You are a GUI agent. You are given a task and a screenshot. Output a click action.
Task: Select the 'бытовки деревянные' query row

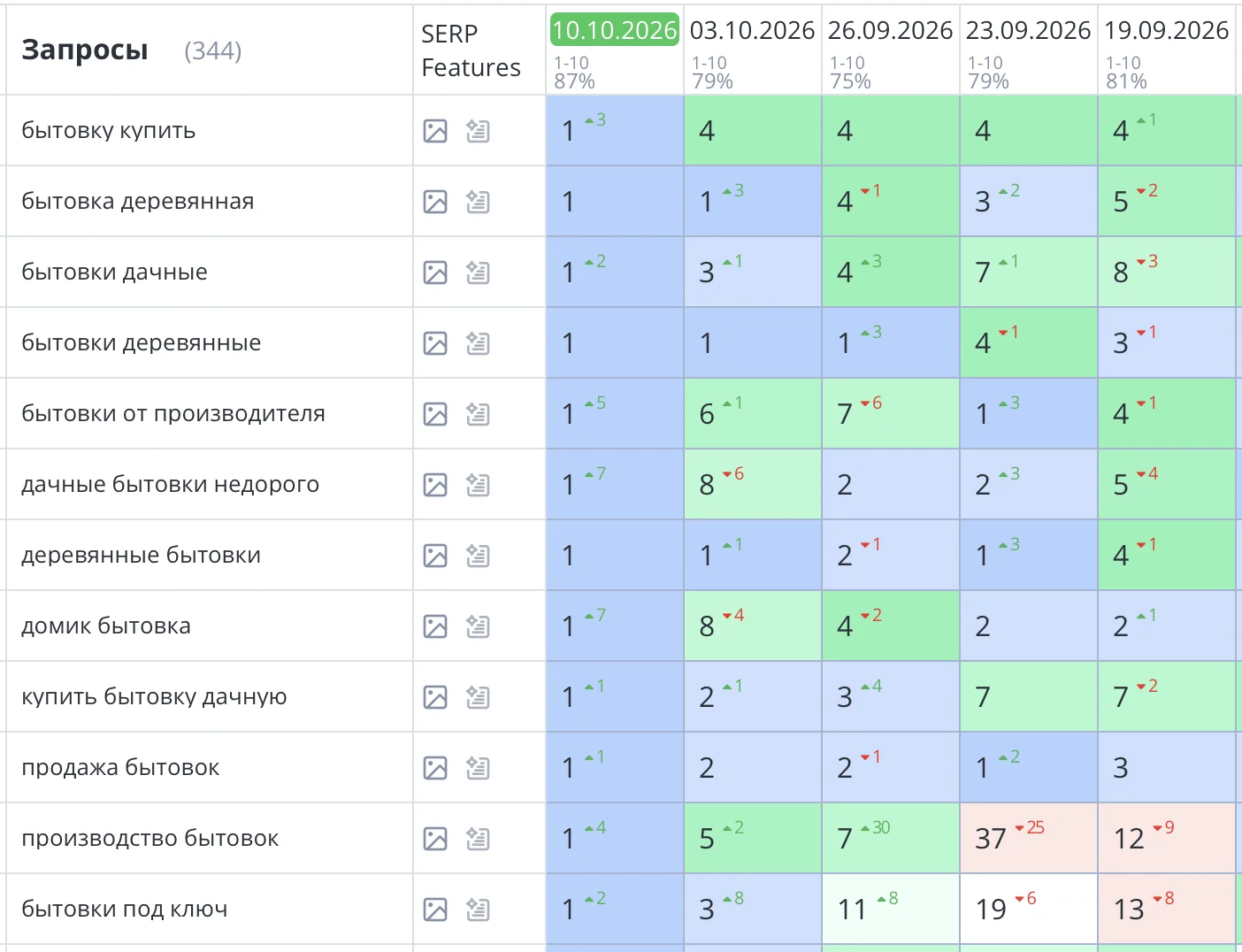pyautogui.click(x=141, y=343)
